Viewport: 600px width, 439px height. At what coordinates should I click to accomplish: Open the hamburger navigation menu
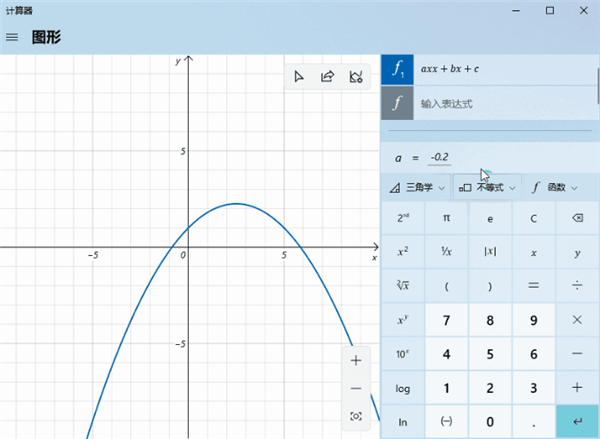coord(12,37)
